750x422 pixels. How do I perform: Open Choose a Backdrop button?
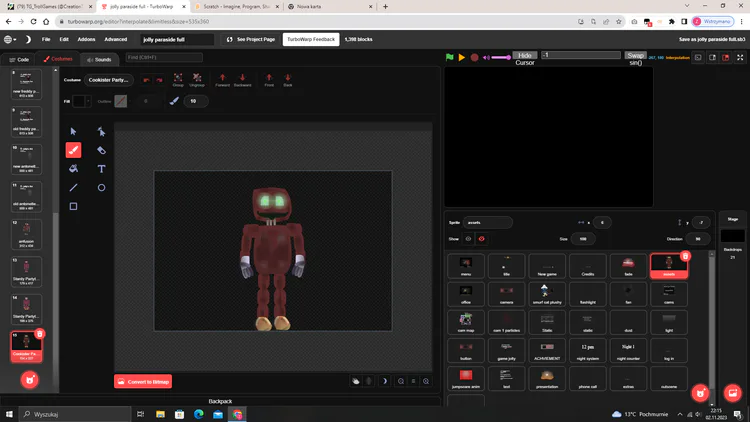732,393
